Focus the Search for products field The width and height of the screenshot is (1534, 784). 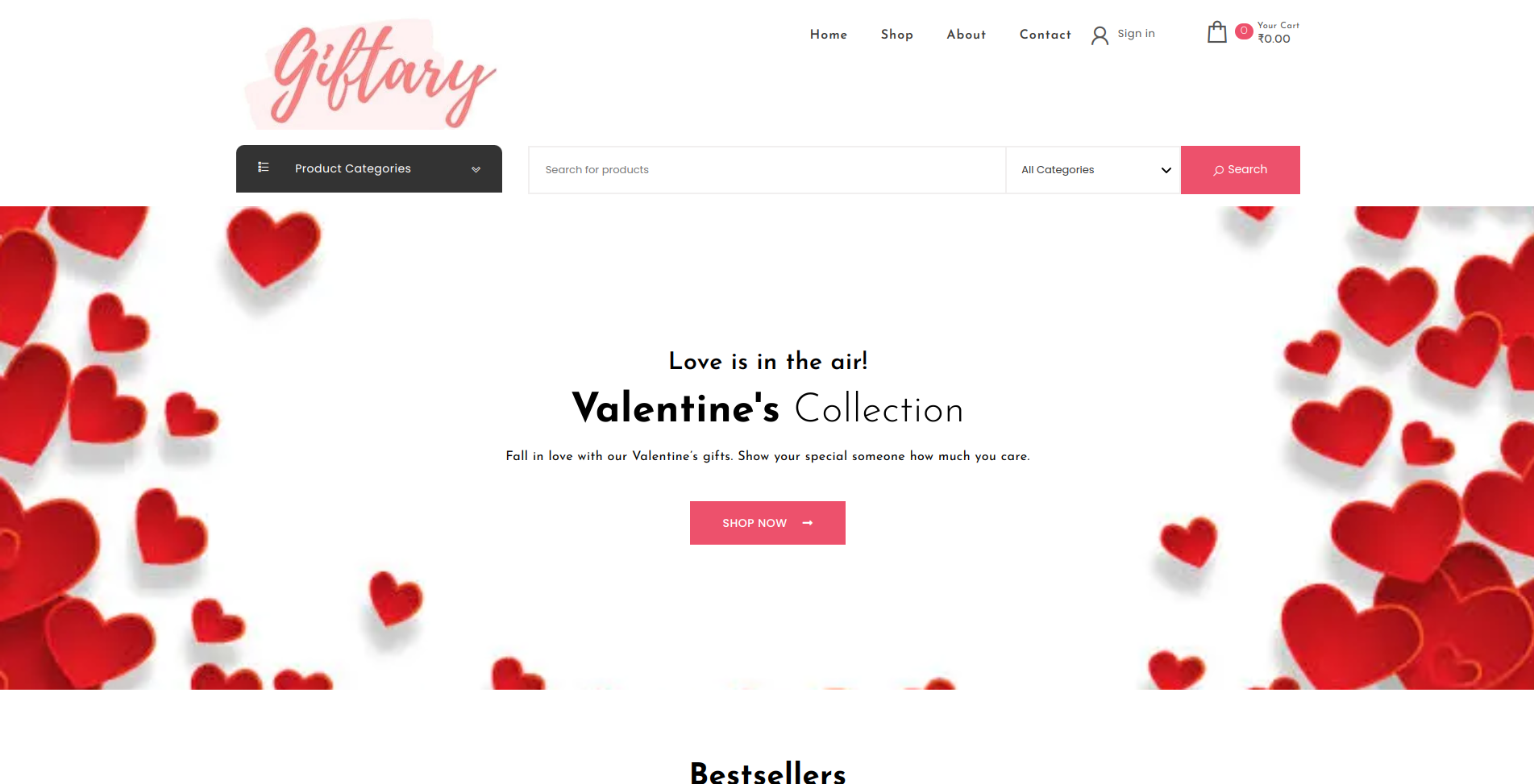point(767,170)
